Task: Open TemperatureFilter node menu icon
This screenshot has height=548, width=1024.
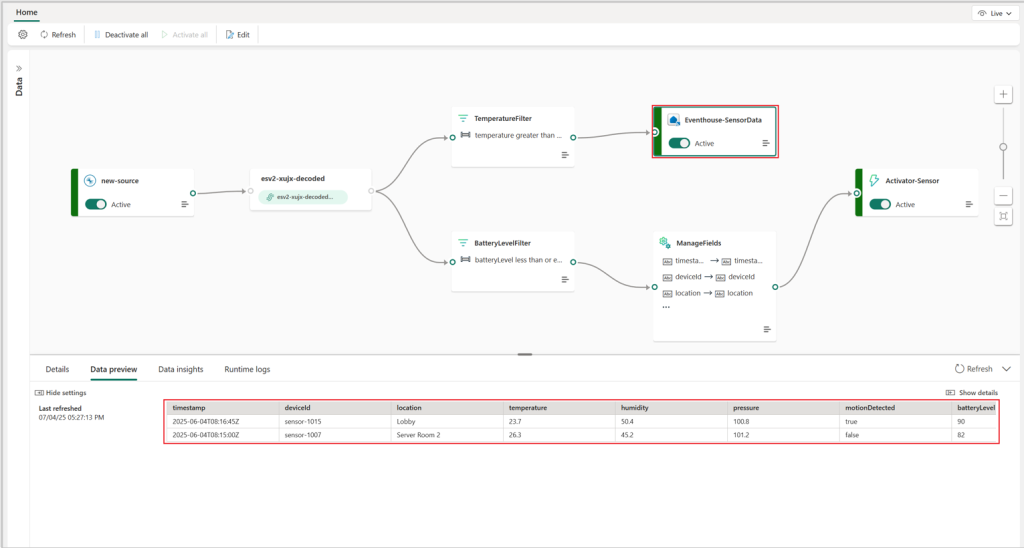Action: coord(565,155)
